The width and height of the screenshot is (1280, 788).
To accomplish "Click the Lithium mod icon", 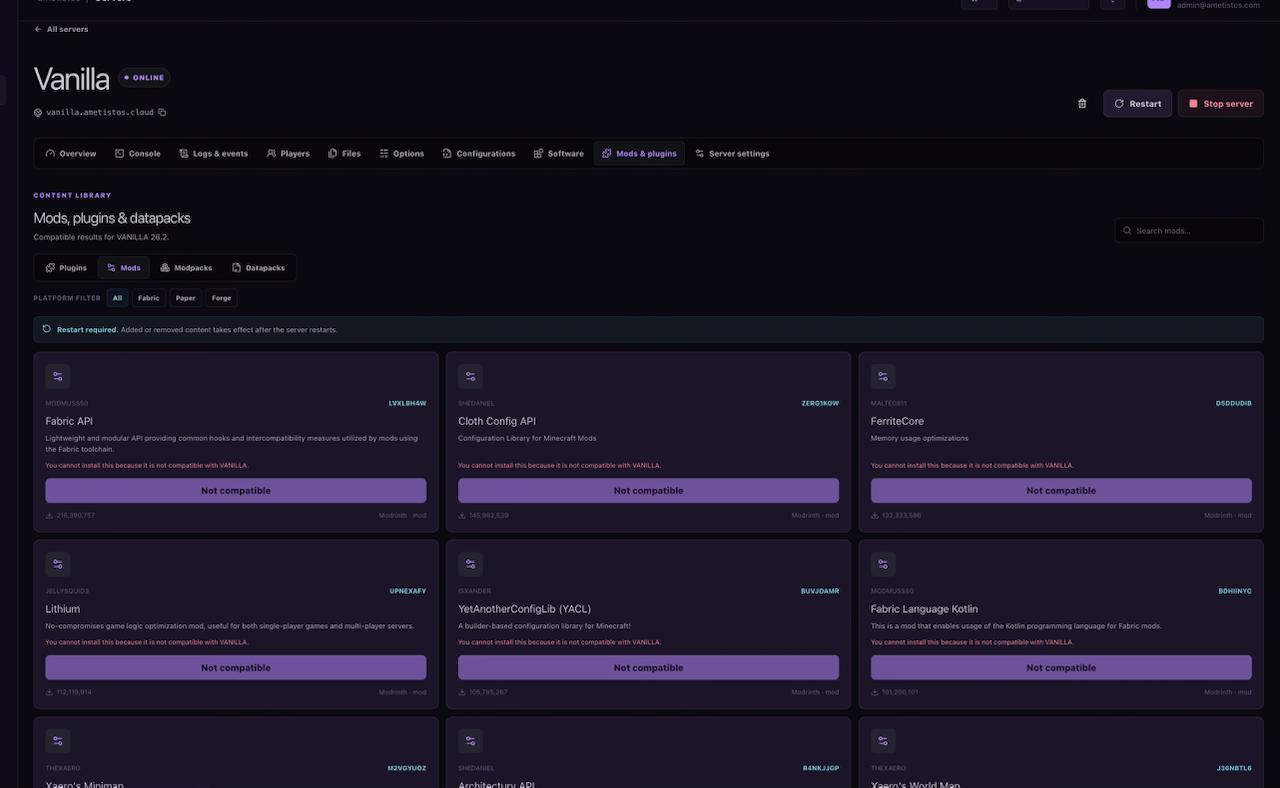I will pos(58,564).
